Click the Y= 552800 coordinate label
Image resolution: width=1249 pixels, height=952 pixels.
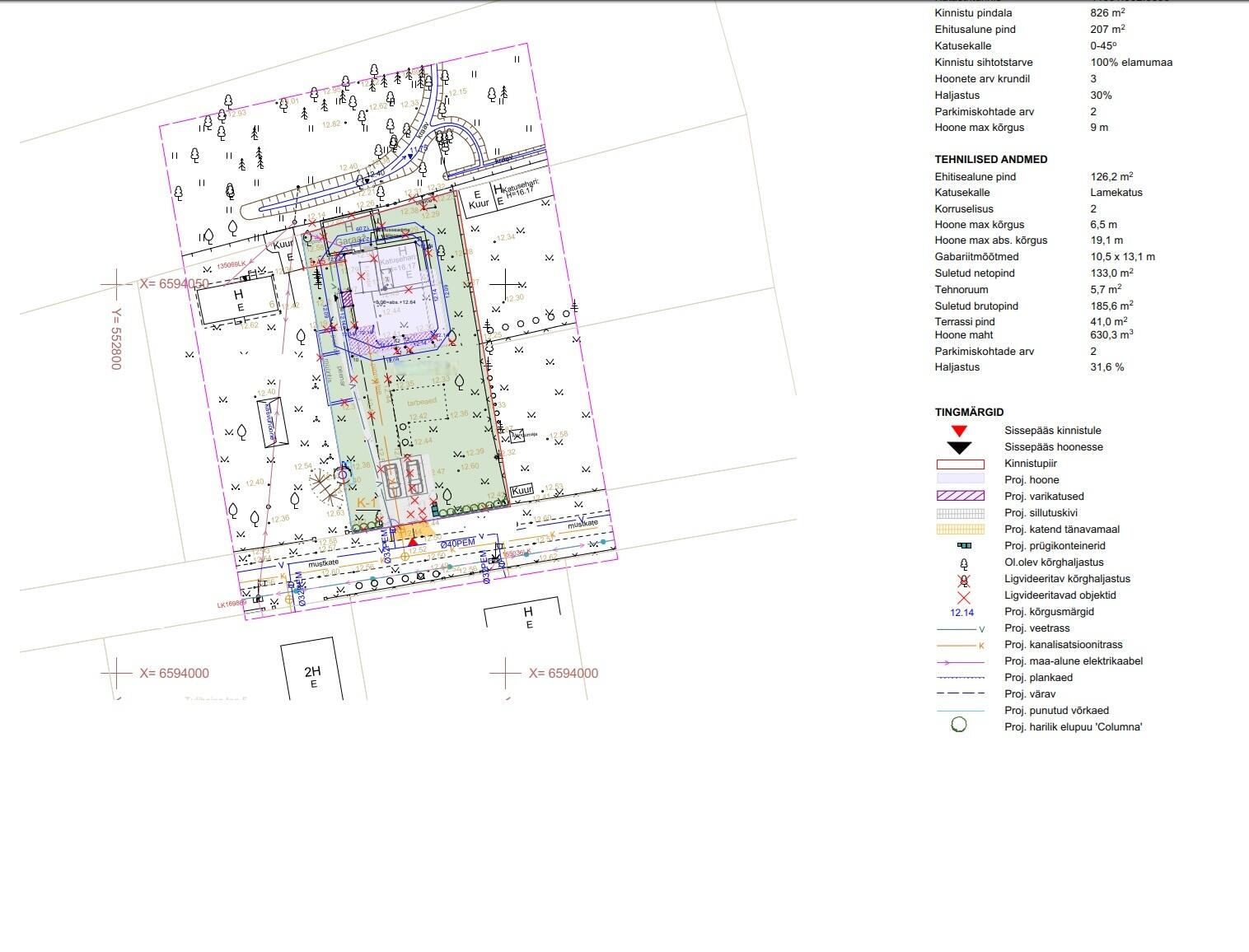click(116, 338)
